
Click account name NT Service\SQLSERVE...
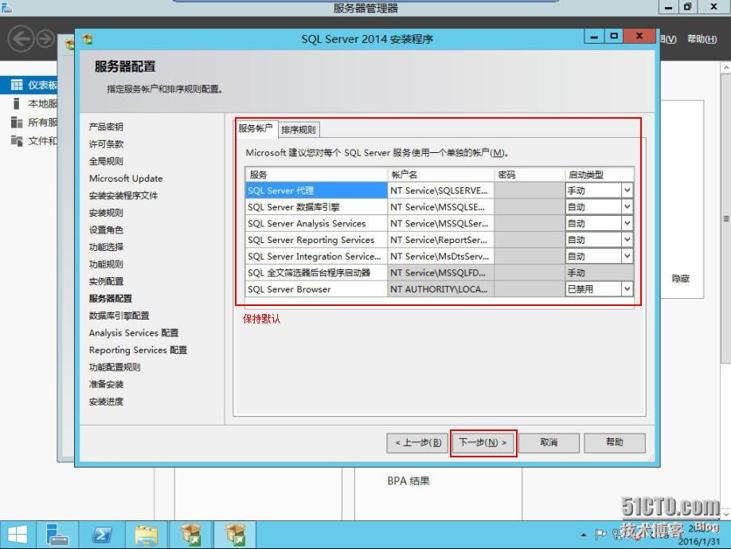pyautogui.click(x=440, y=190)
